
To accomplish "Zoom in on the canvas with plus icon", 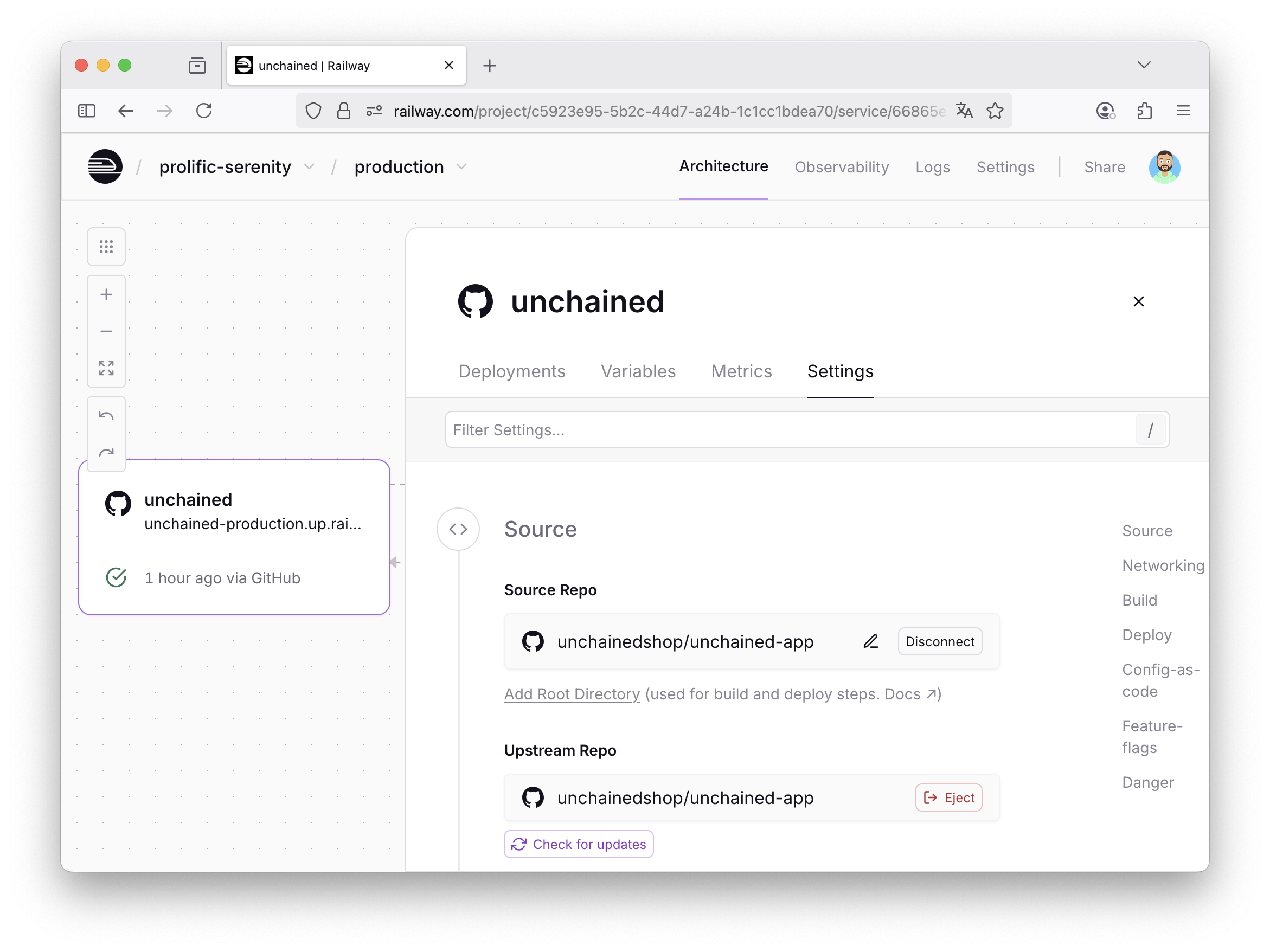I will tap(106, 294).
